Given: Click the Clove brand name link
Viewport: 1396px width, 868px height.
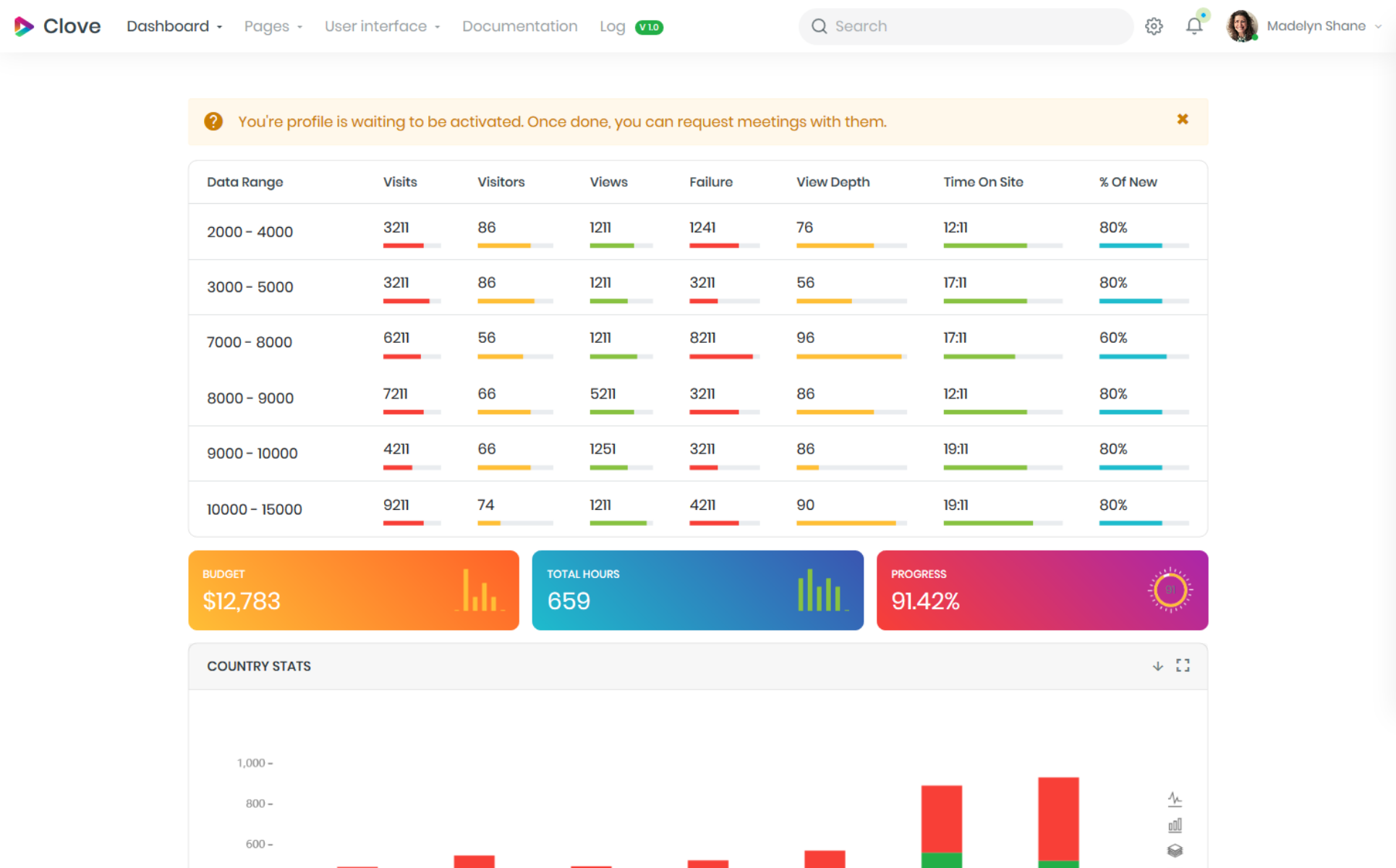Looking at the screenshot, I should [x=72, y=27].
